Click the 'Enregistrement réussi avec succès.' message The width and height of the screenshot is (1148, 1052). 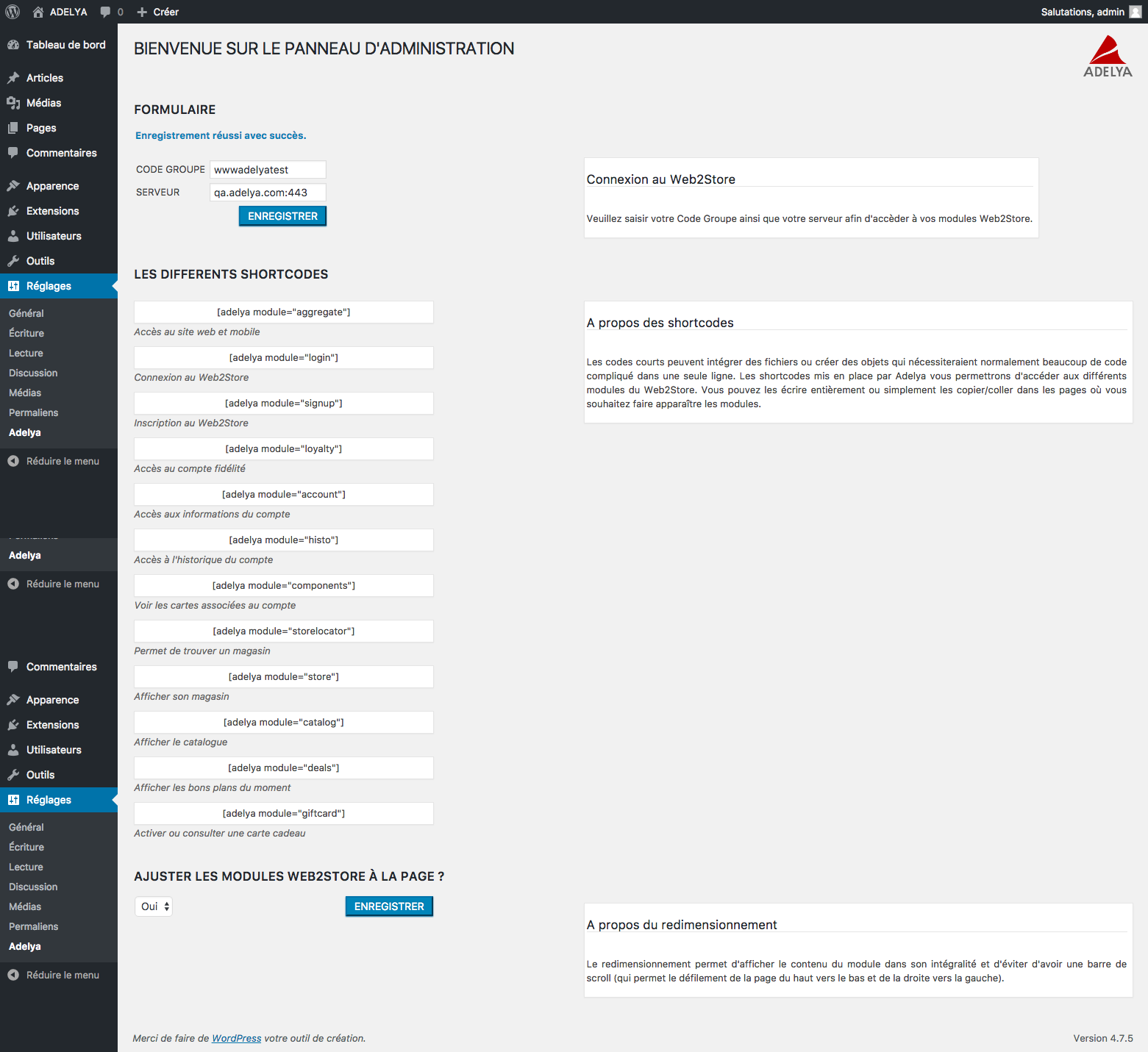(221, 135)
